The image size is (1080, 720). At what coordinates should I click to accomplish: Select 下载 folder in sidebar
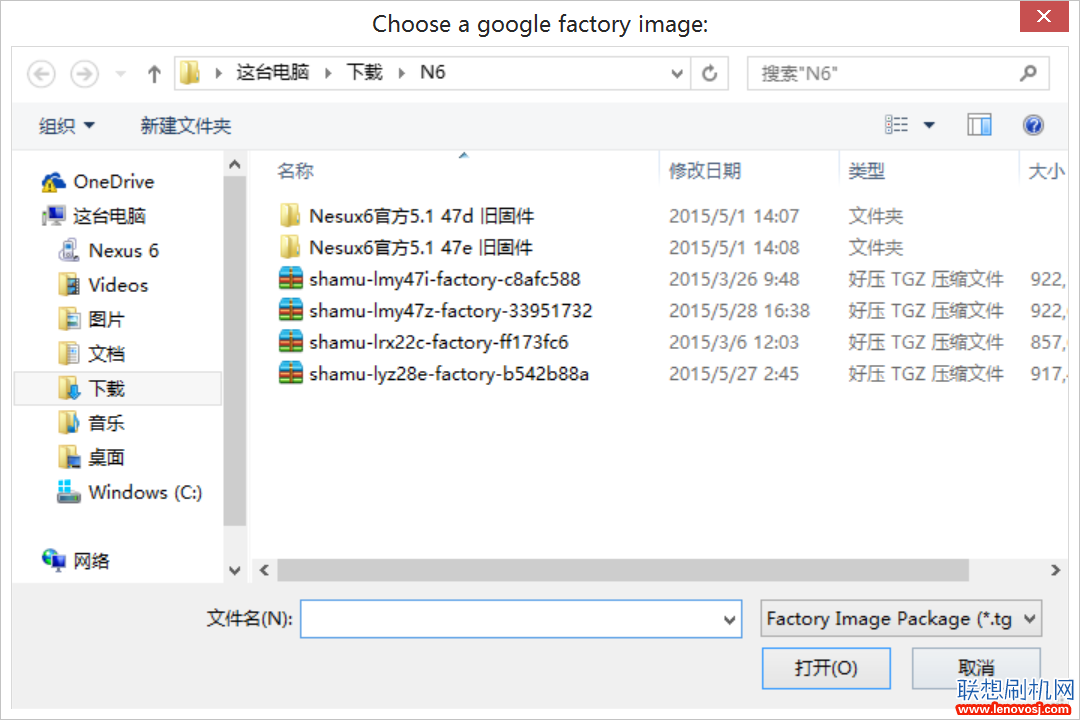point(117,389)
